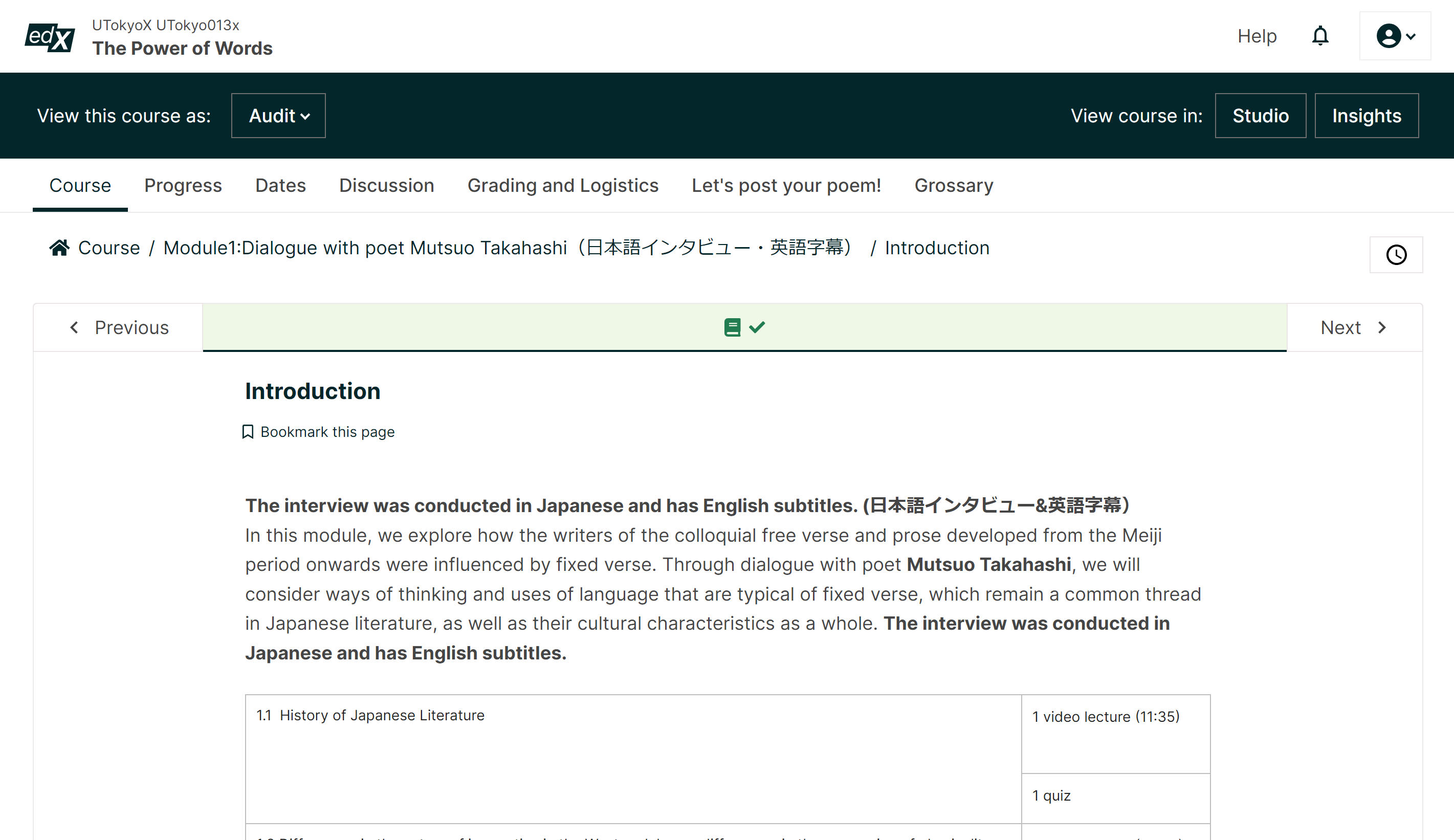Go to the Discussion tab
The height and width of the screenshot is (840, 1454).
point(387,186)
